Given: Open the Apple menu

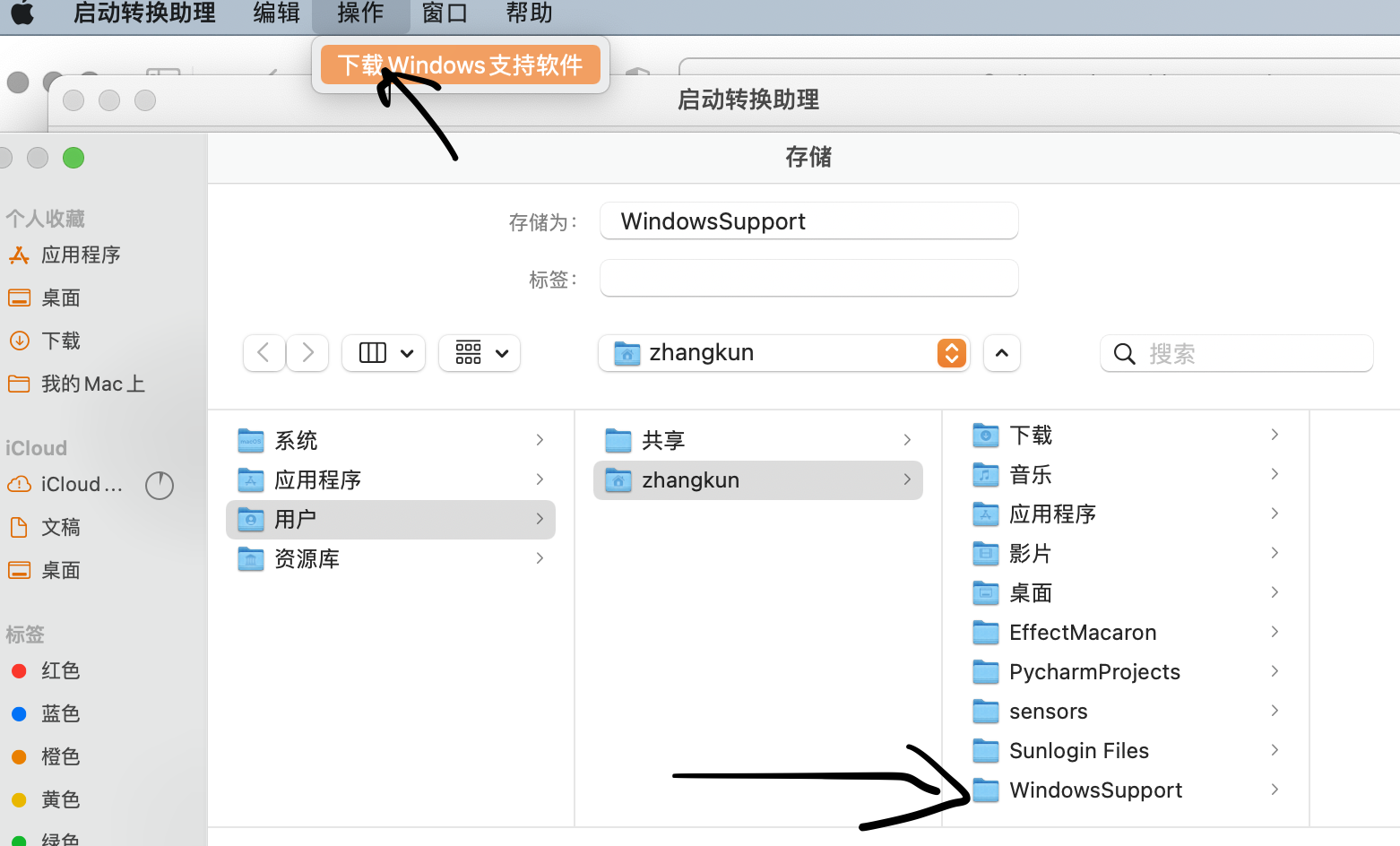Looking at the screenshot, I should (x=22, y=13).
